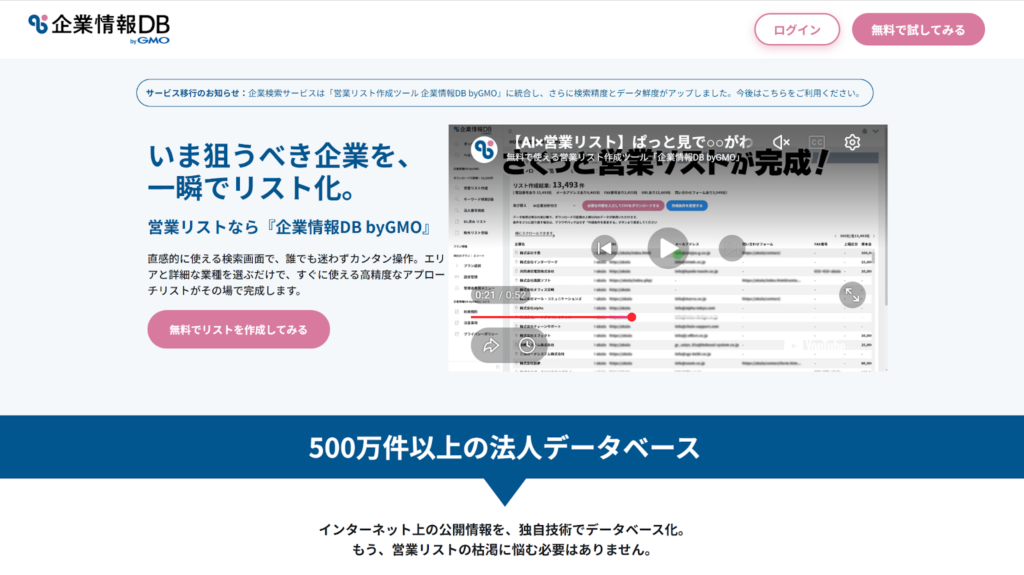
Task: Click the video title 【AI×営業リスト】
Action: click(628, 142)
